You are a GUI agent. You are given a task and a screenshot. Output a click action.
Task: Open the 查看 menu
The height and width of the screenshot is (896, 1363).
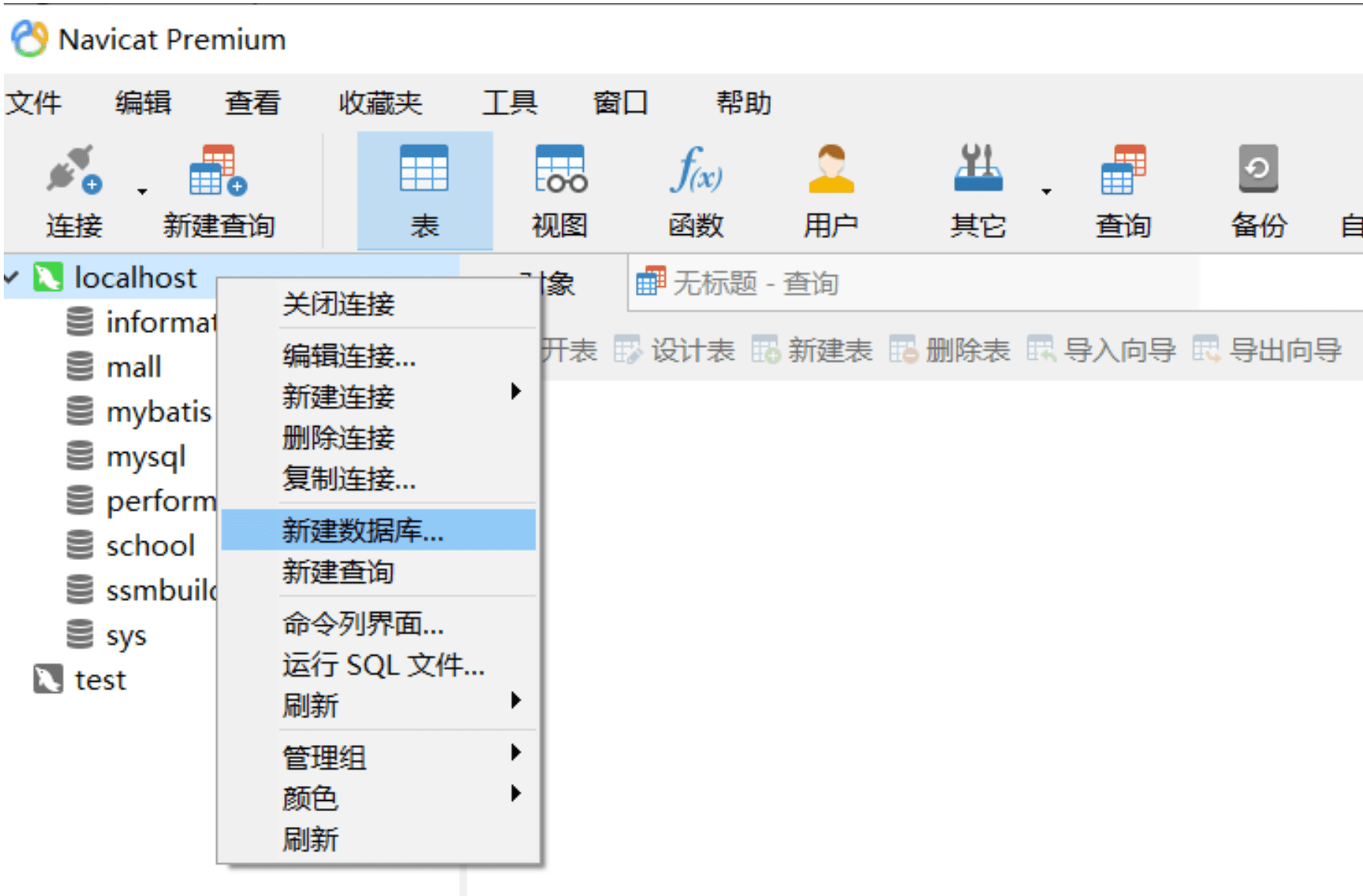tap(253, 103)
